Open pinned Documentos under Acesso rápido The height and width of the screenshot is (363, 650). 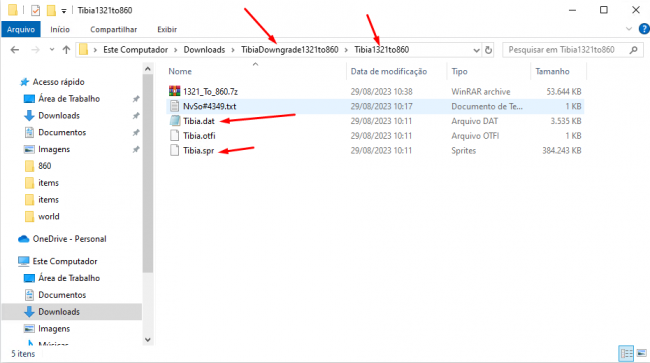click(62, 133)
